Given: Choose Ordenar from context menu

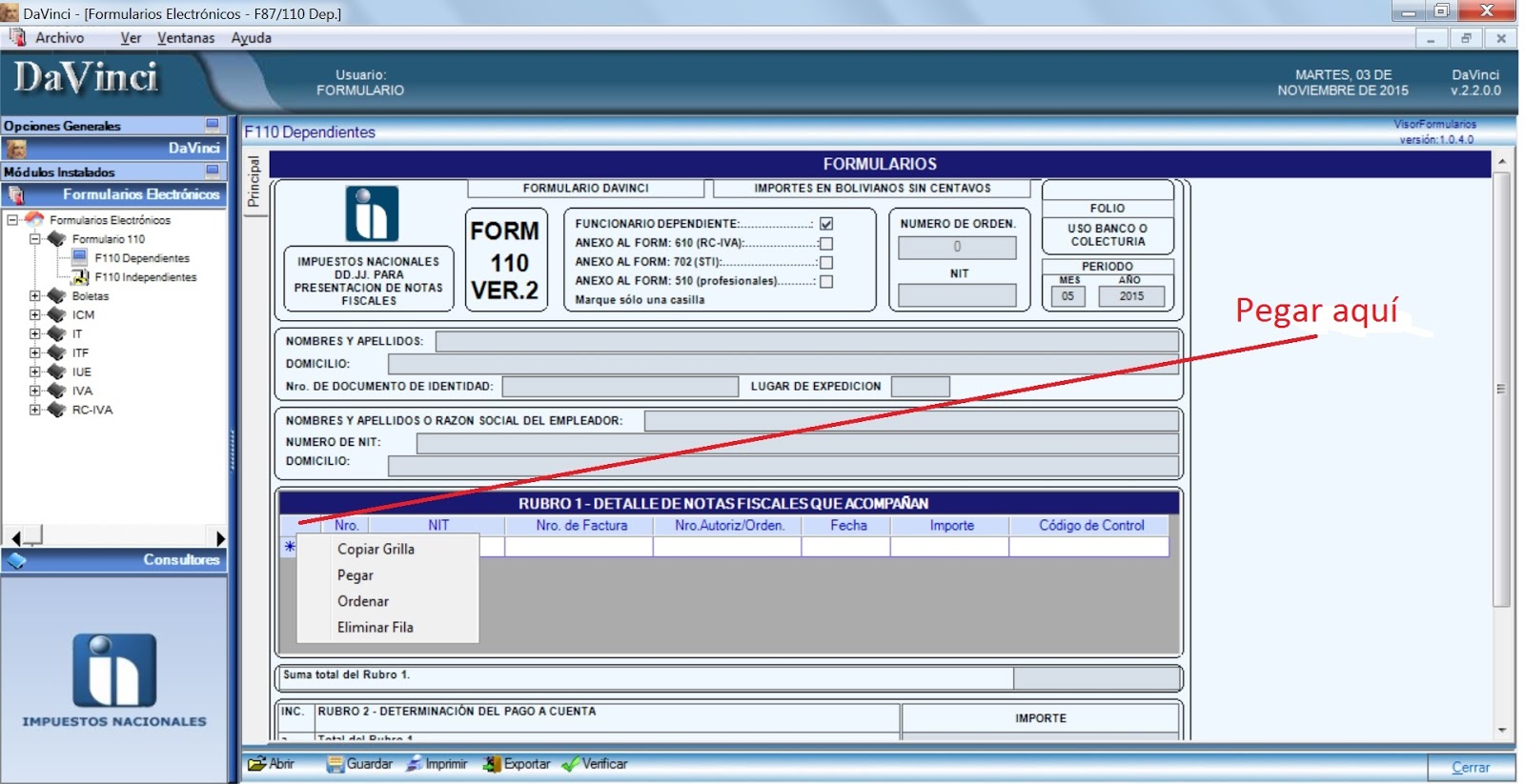Looking at the screenshot, I should click(388, 601).
